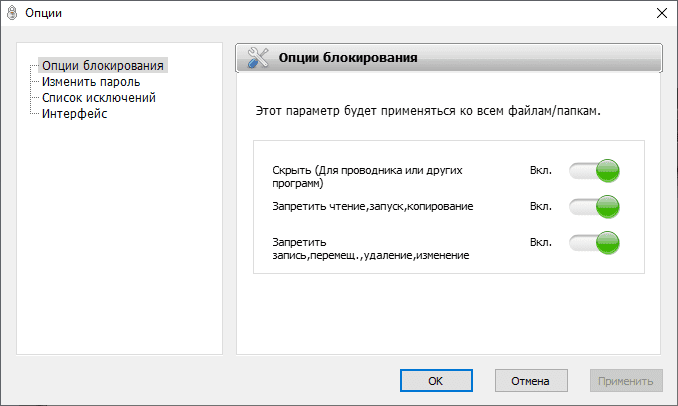Select the Интерфейс tree item
Image resolution: width=678 pixels, height=406 pixels.
(75, 114)
